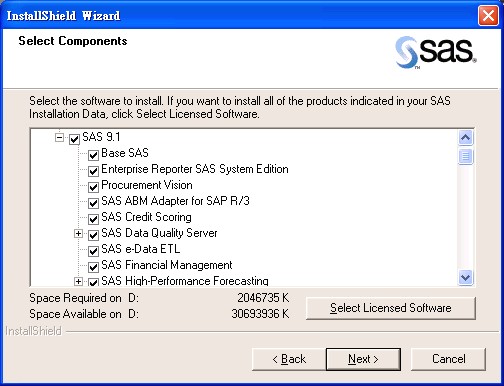Select the Base SAS label
This screenshot has height=386, width=504.
pos(125,153)
